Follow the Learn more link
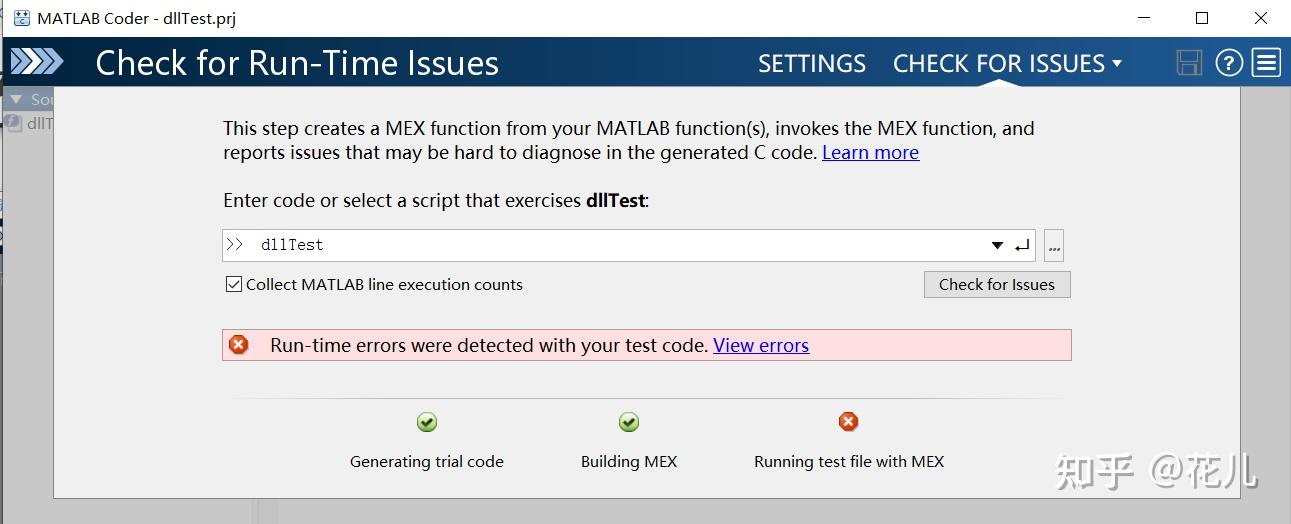 click(x=870, y=152)
